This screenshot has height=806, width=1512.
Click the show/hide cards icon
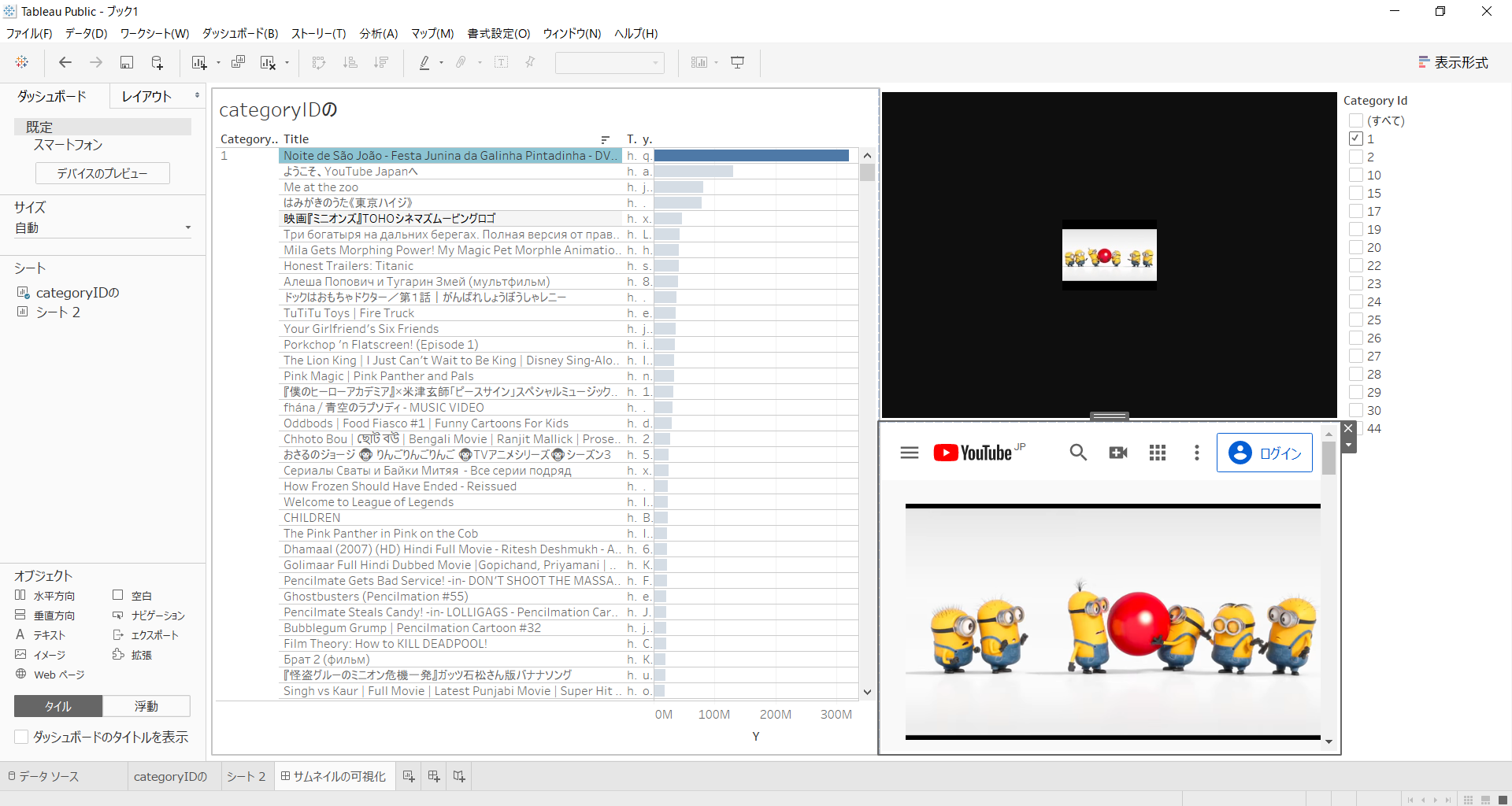[x=699, y=62]
